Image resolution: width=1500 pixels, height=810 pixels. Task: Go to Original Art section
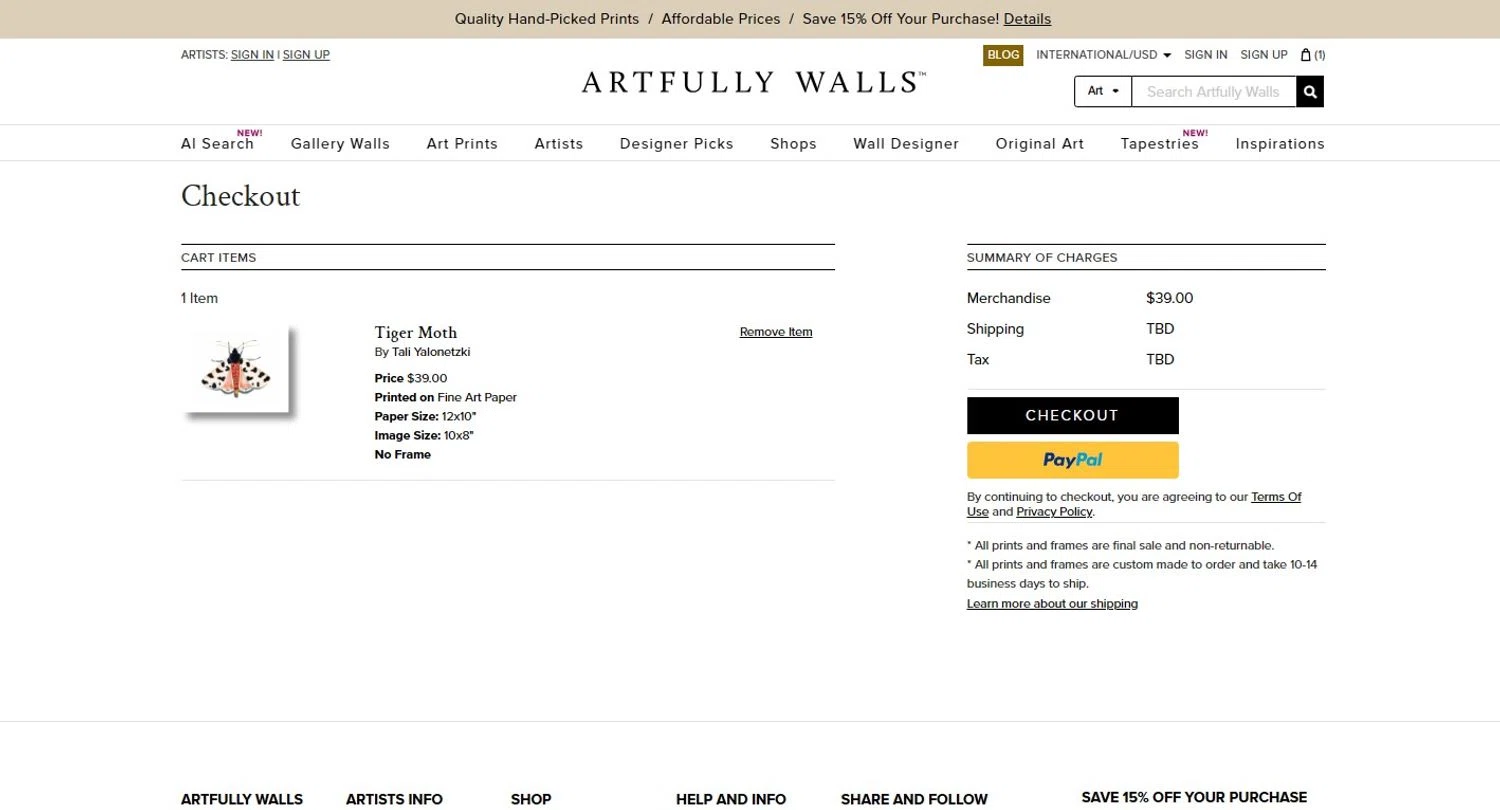click(1040, 144)
